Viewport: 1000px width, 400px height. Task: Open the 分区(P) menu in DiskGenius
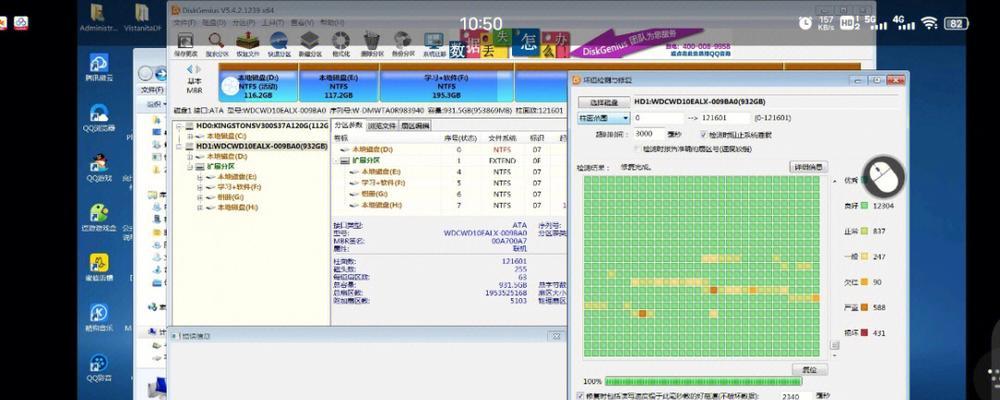pos(243,22)
